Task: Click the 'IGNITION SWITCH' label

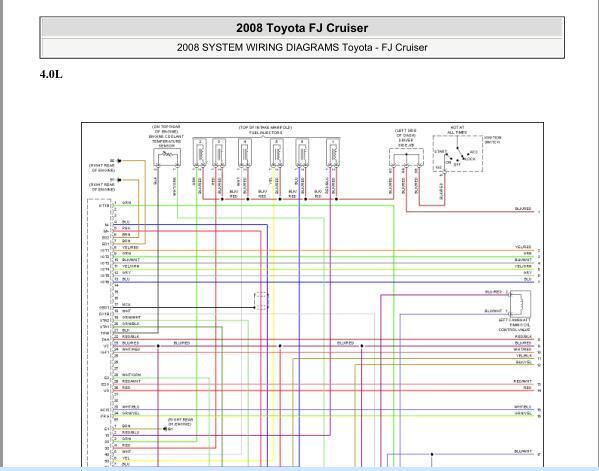Action: pyautogui.click(x=493, y=140)
